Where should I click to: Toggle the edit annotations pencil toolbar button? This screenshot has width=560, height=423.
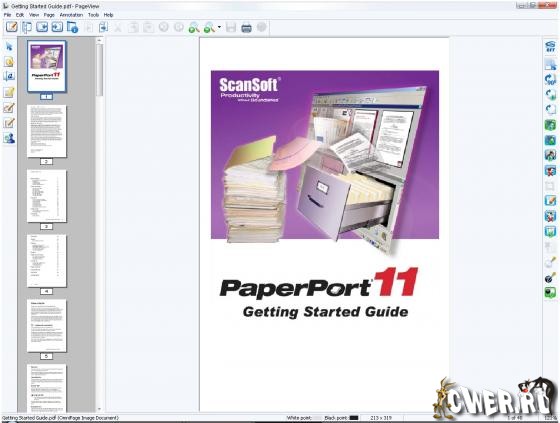pos(11,27)
